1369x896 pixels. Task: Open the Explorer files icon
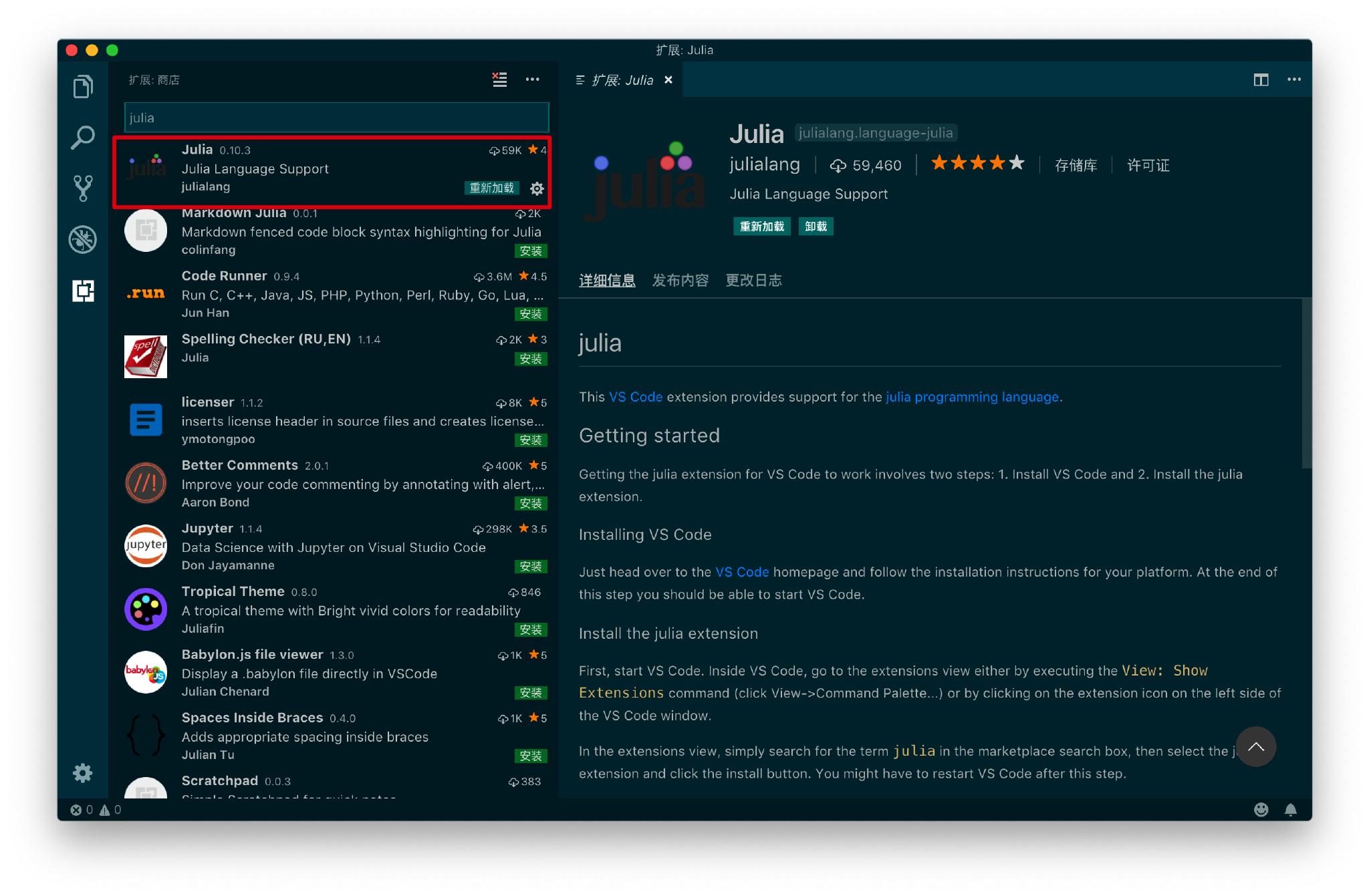[x=83, y=87]
